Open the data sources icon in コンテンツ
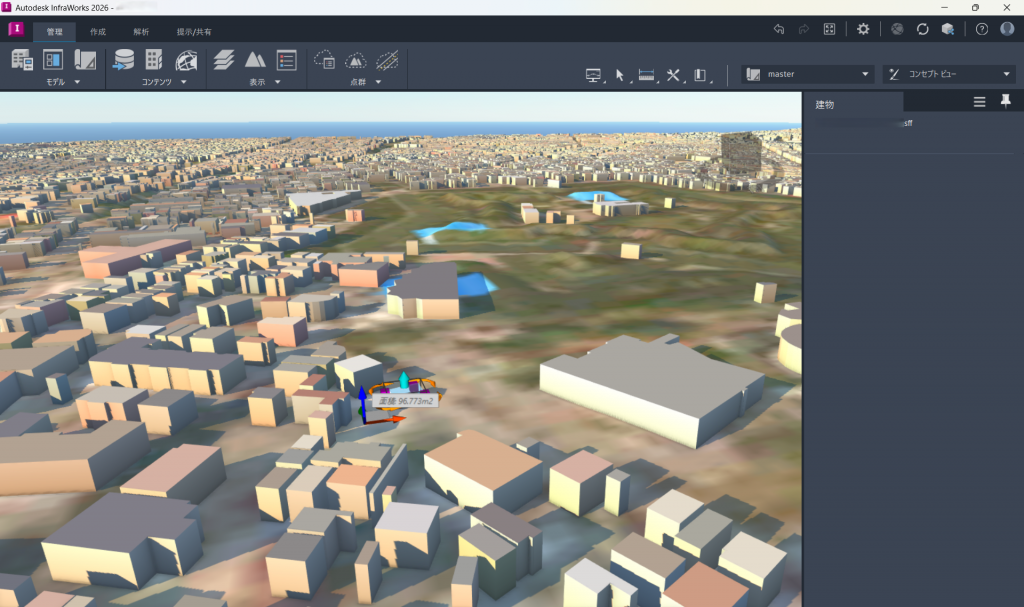Viewport: 1024px width, 607px height. pos(123,60)
